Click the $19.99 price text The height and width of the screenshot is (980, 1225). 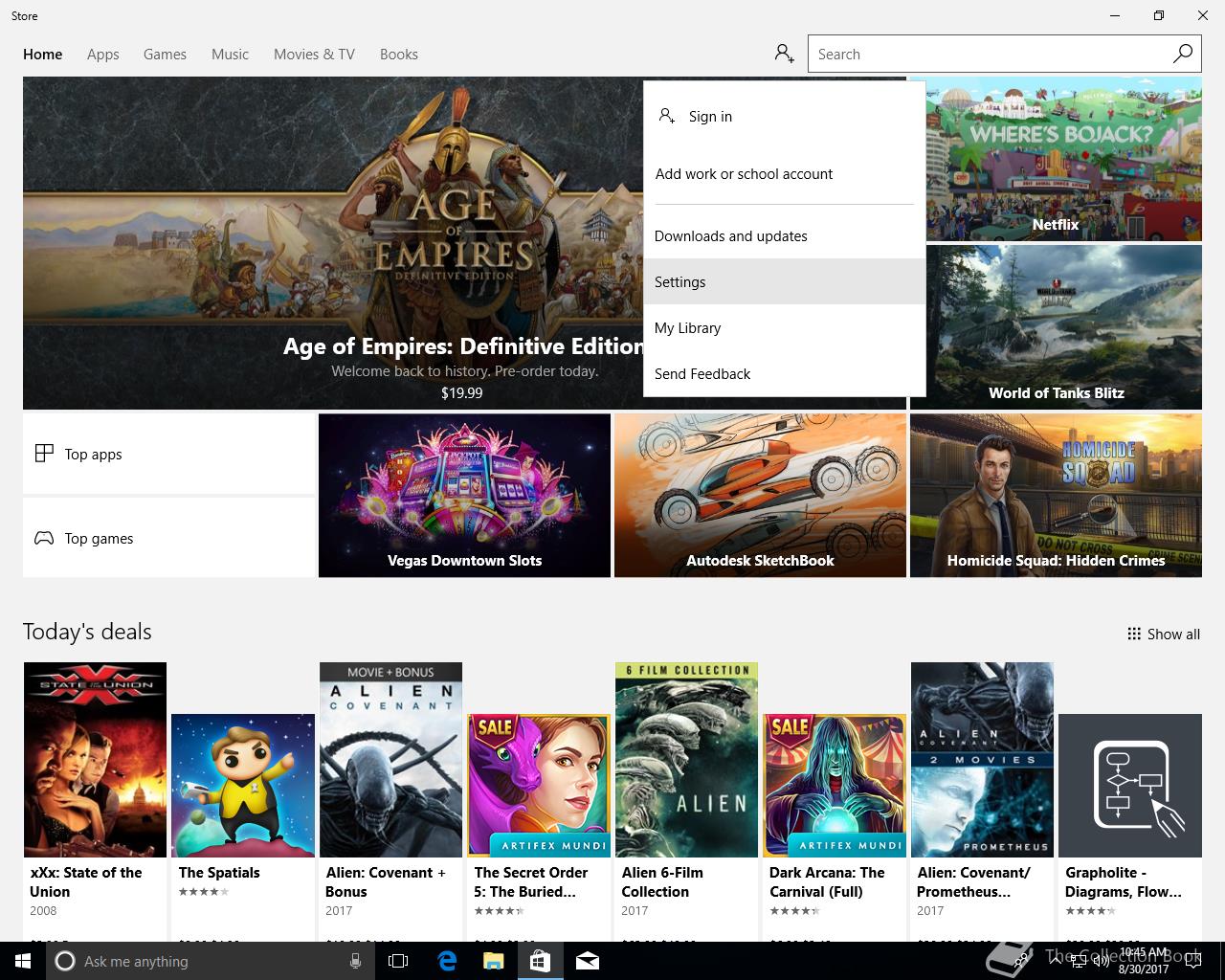coord(461,392)
